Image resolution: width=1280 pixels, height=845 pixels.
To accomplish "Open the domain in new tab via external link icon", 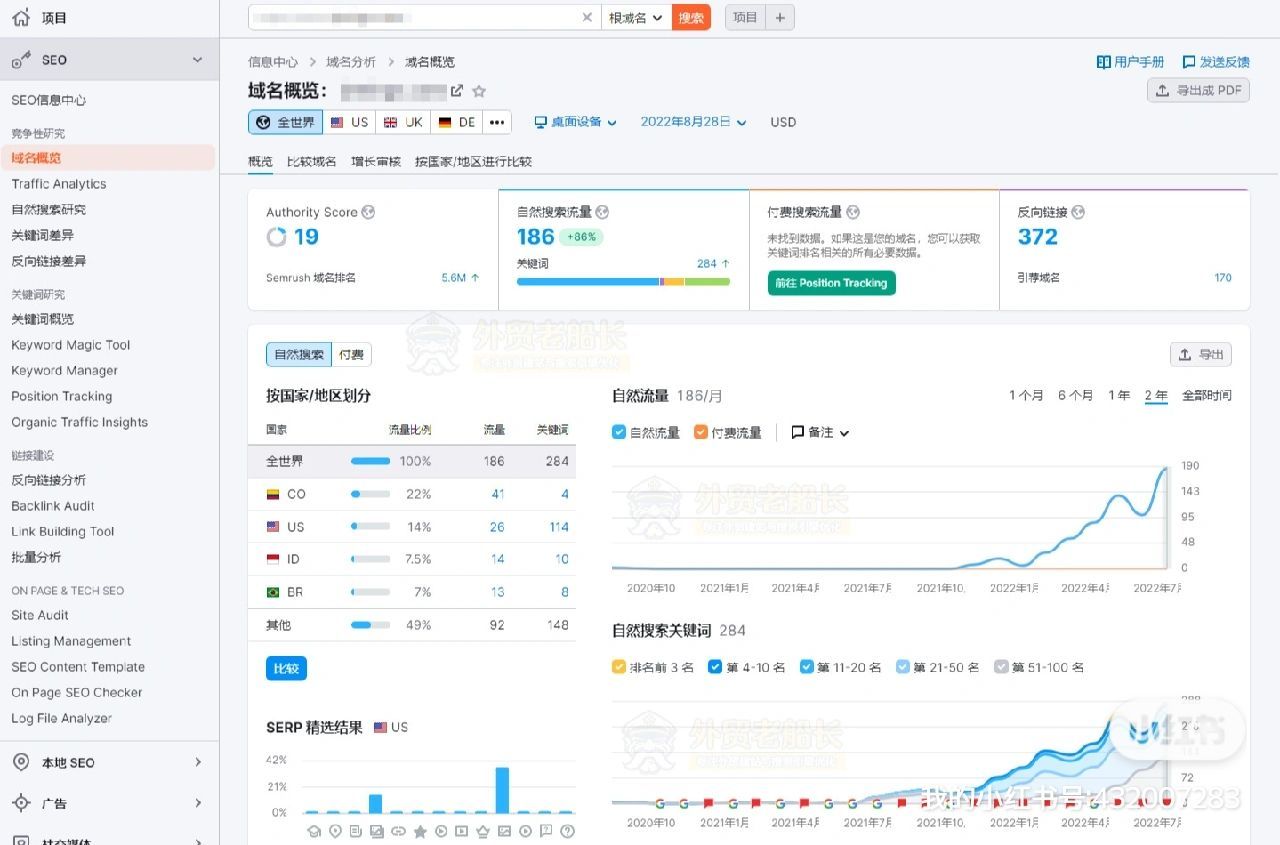I will 459,91.
